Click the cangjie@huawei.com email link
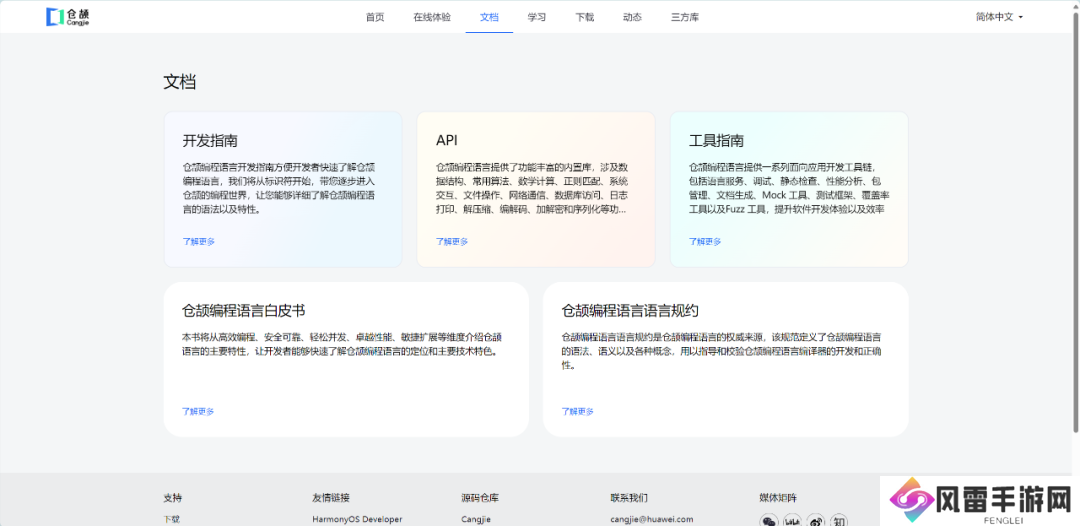 tap(651, 519)
